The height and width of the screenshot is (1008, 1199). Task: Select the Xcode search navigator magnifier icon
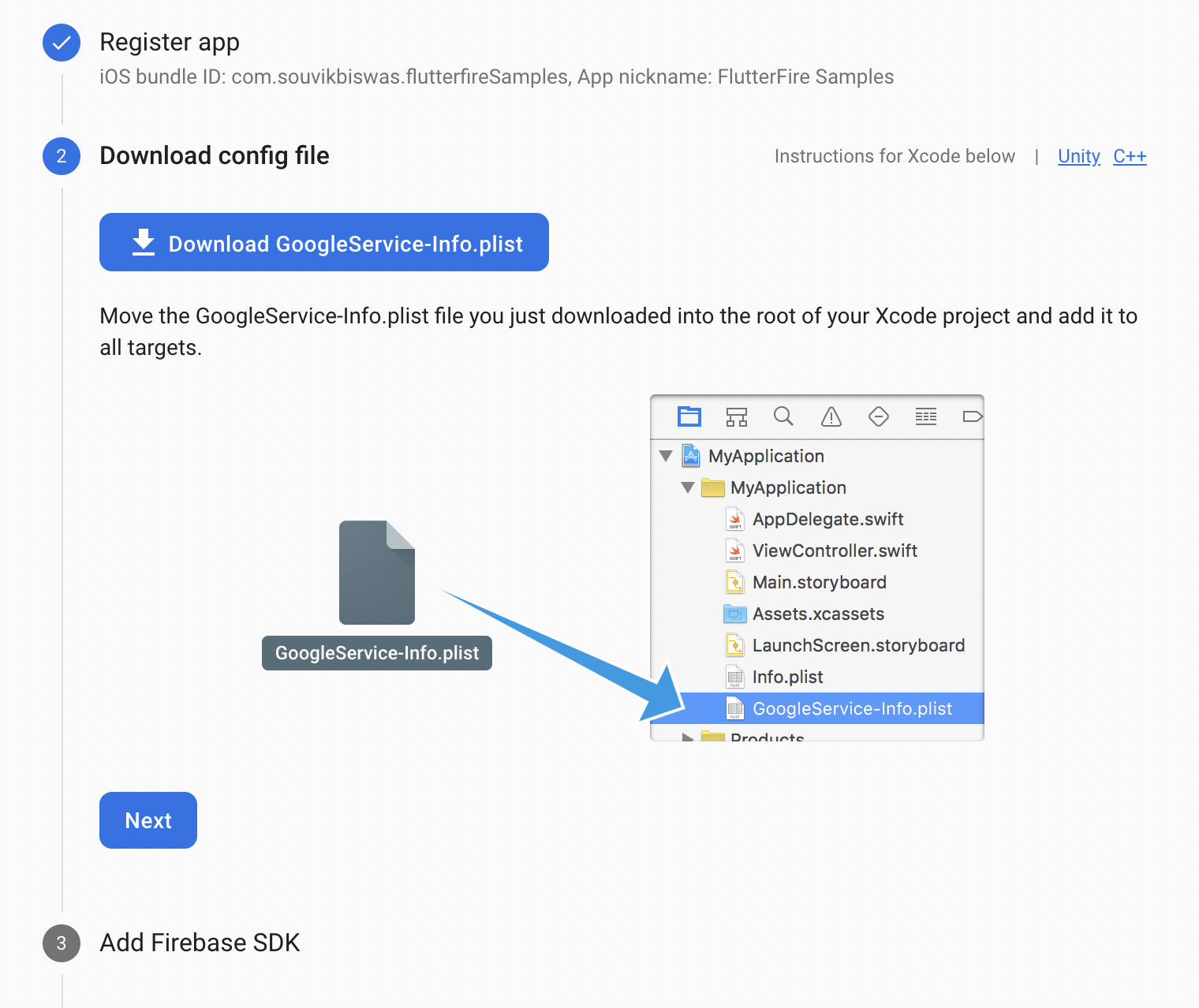click(x=783, y=416)
